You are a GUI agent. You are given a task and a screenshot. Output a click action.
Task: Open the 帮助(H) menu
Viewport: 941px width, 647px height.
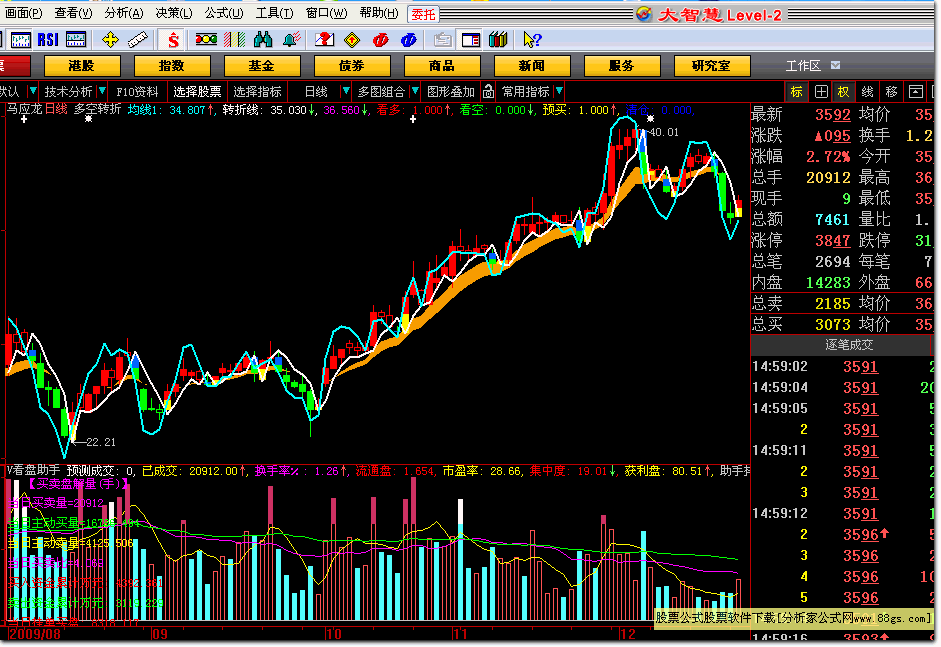(379, 13)
